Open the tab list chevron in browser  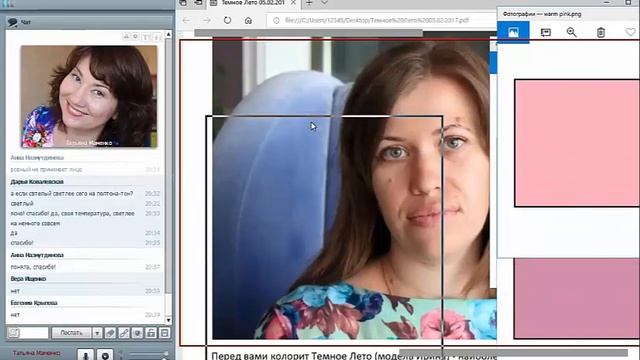click(324, 3)
